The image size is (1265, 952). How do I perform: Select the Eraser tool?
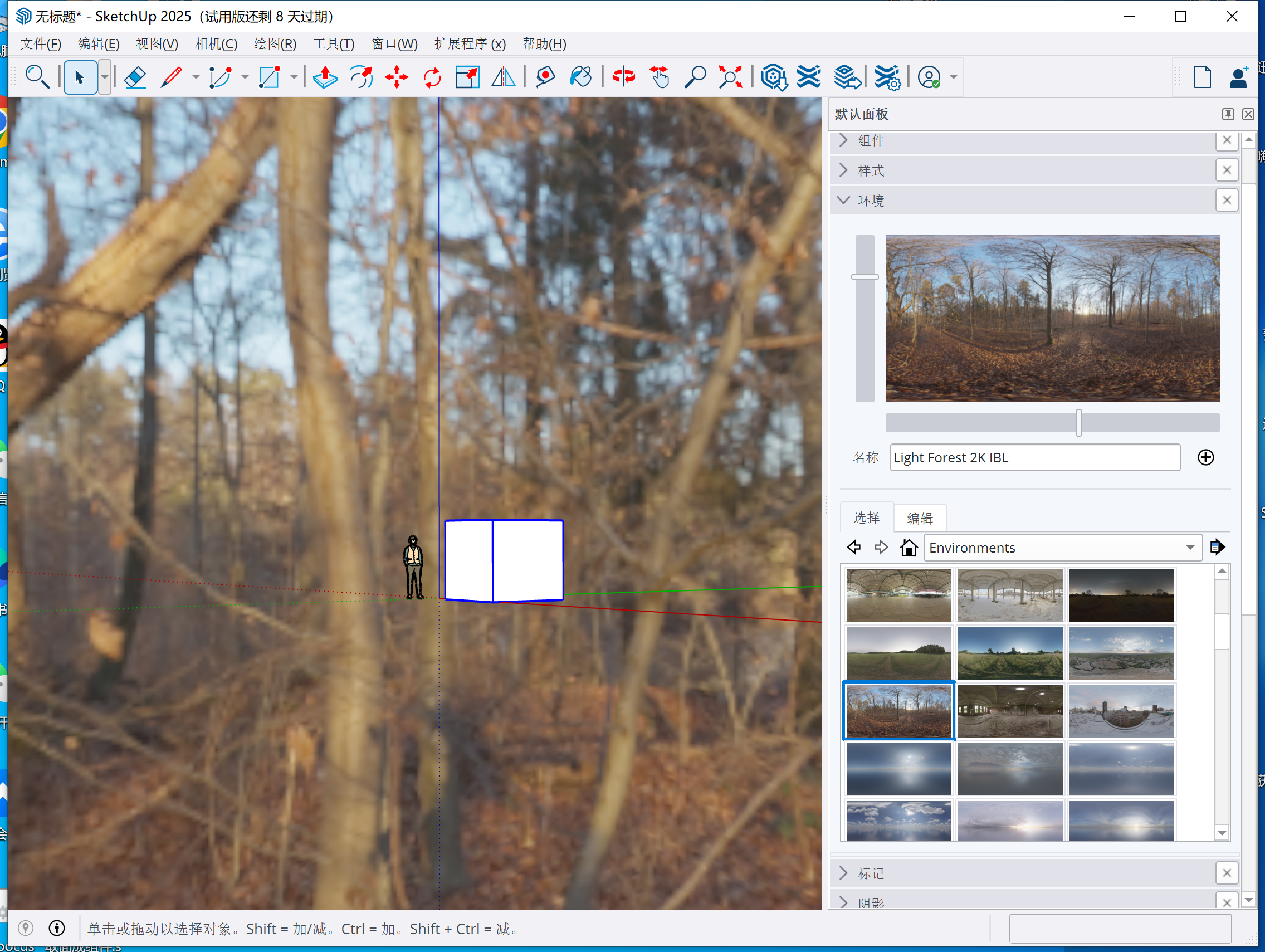click(x=135, y=77)
